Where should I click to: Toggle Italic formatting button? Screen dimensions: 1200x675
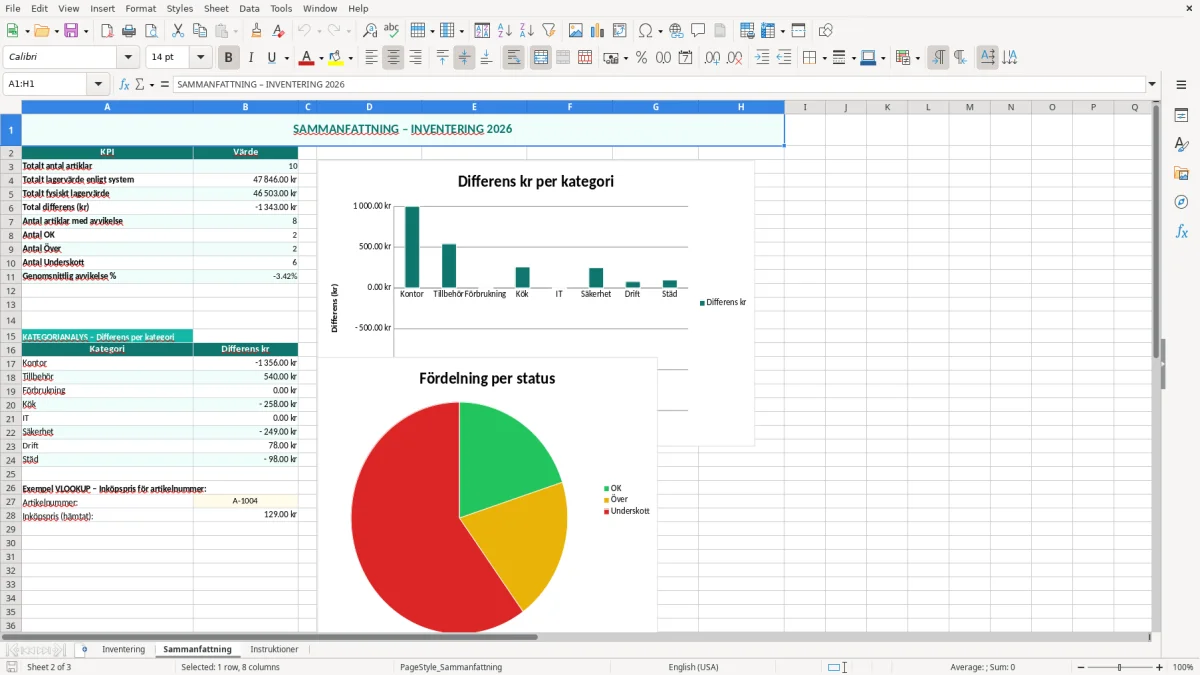pyautogui.click(x=251, y=58)
